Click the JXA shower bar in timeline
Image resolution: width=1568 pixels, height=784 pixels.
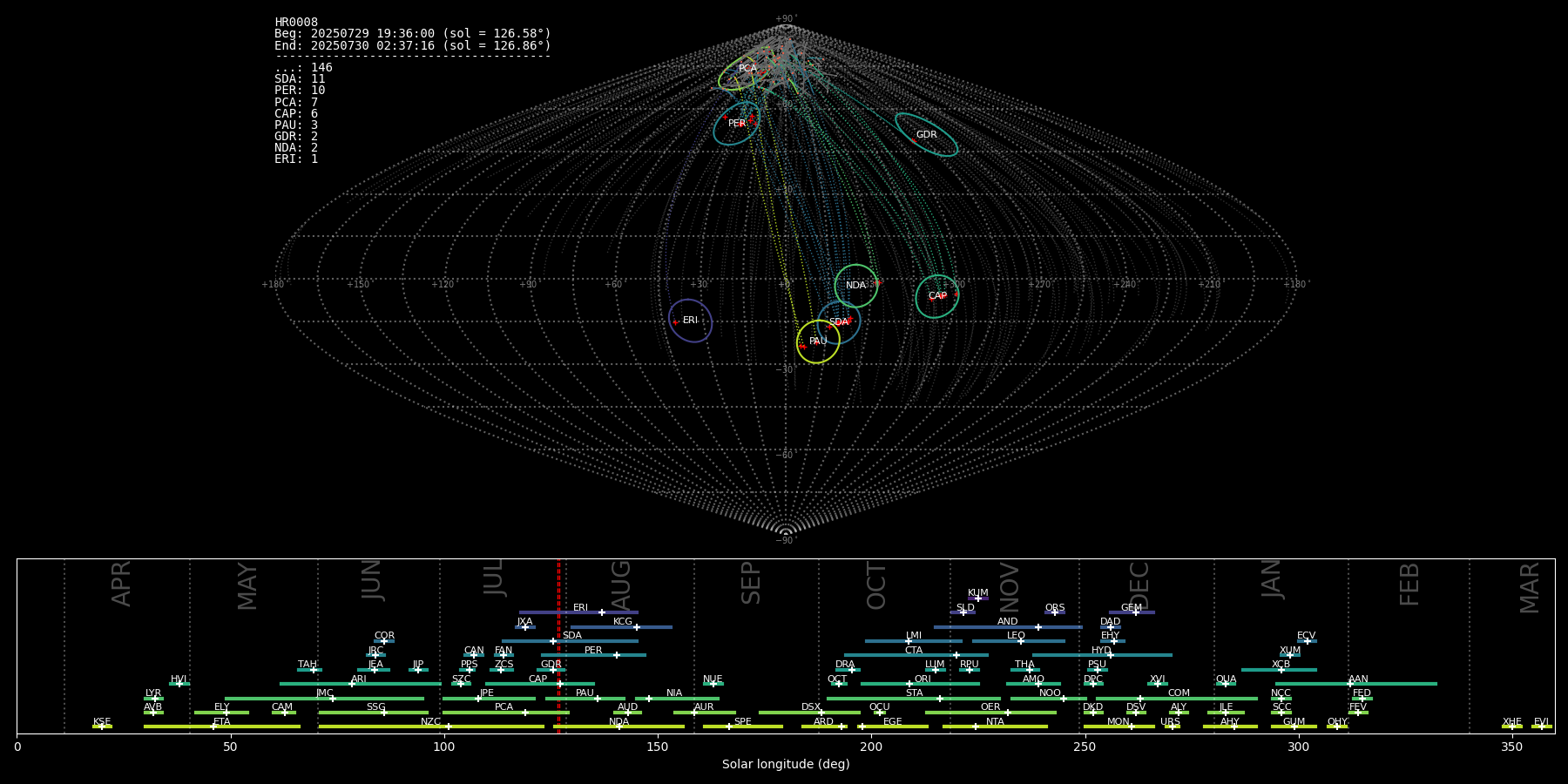(525, 627)
